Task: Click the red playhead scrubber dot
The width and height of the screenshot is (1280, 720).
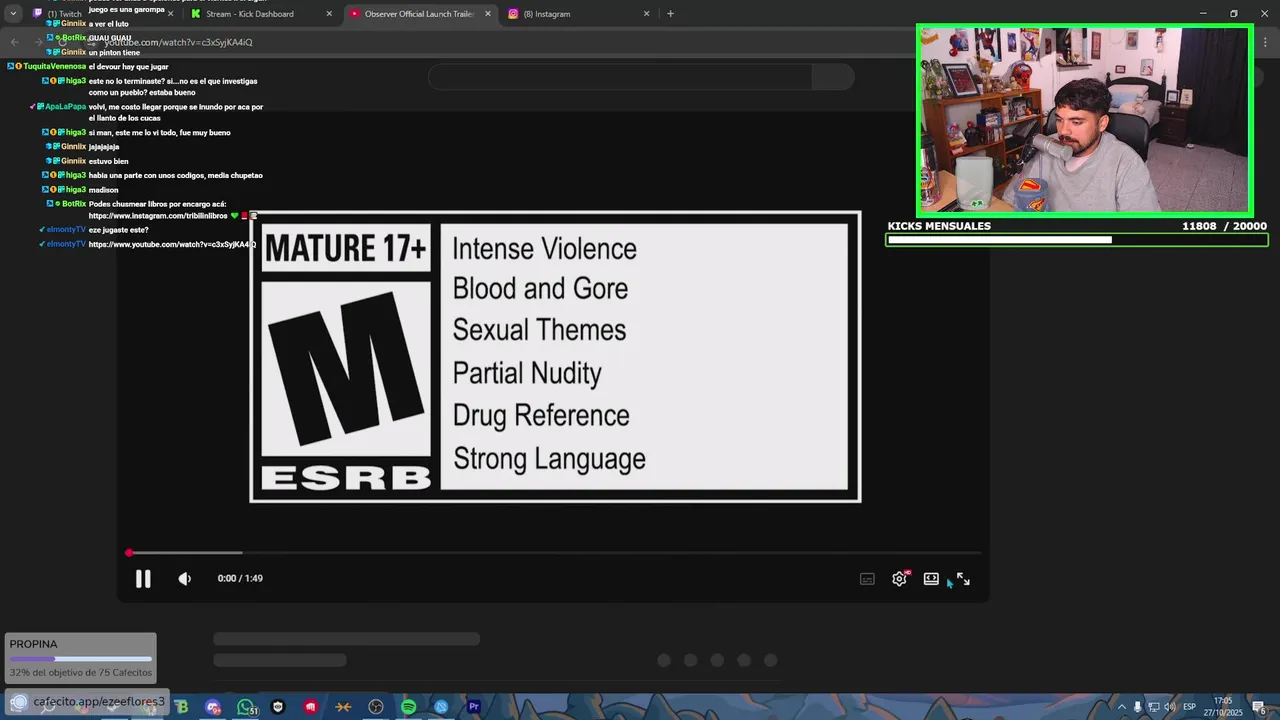Action: click(129, 552)
